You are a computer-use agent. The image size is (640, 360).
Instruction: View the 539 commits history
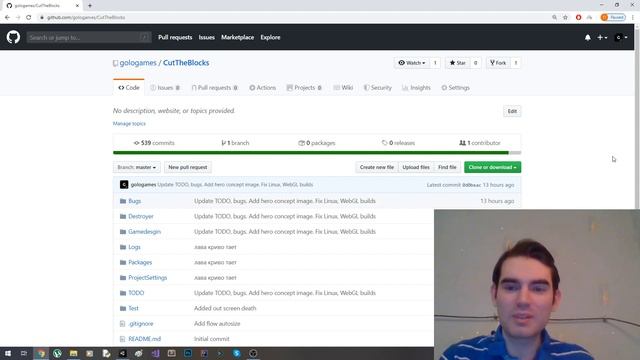[154, 143]
